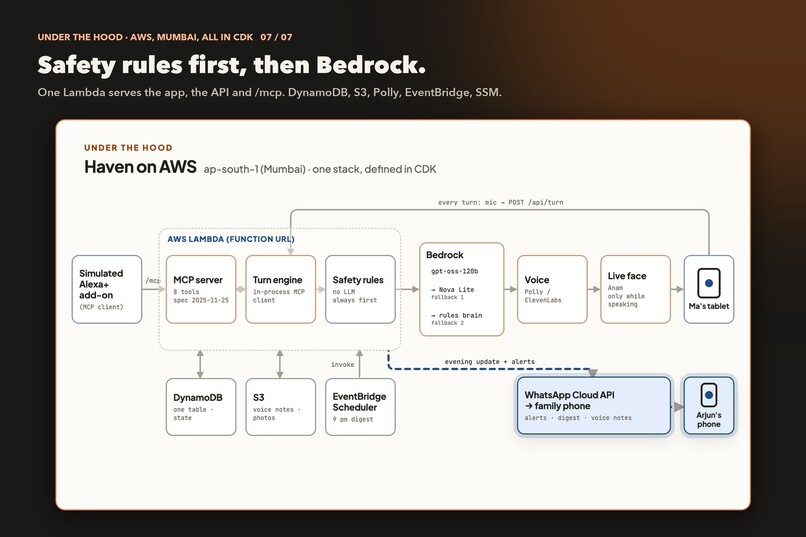Select the Simulated Alexa+ add-on box

[107, 289]
